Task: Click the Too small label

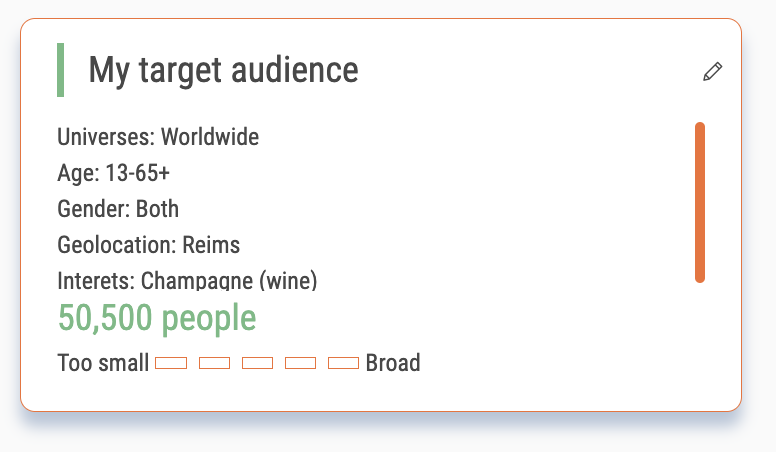Action: tap(103, 363)
